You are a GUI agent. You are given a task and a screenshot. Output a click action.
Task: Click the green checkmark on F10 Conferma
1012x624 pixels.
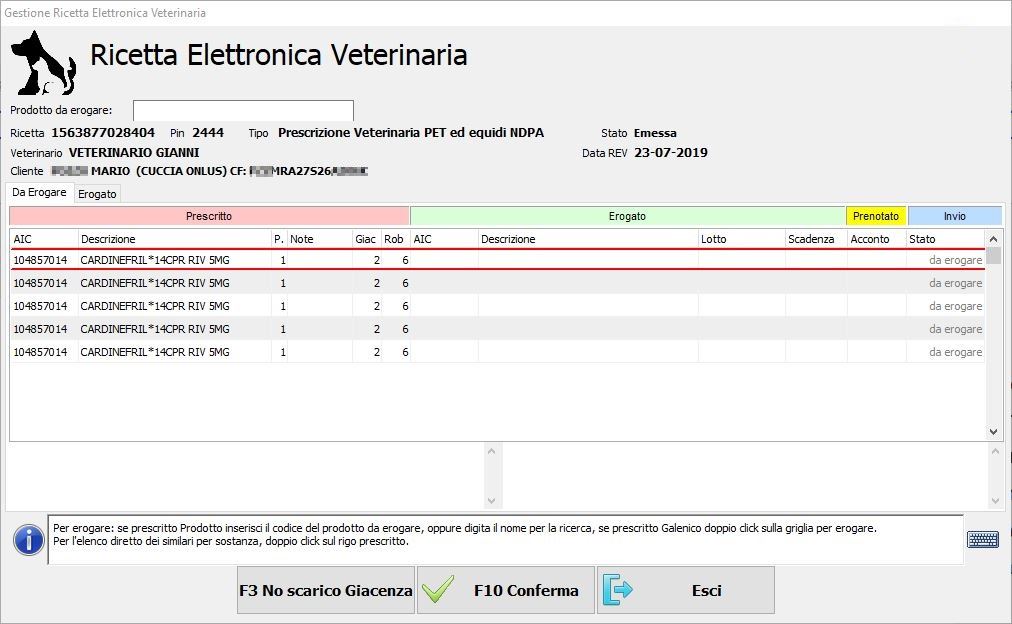439,590
